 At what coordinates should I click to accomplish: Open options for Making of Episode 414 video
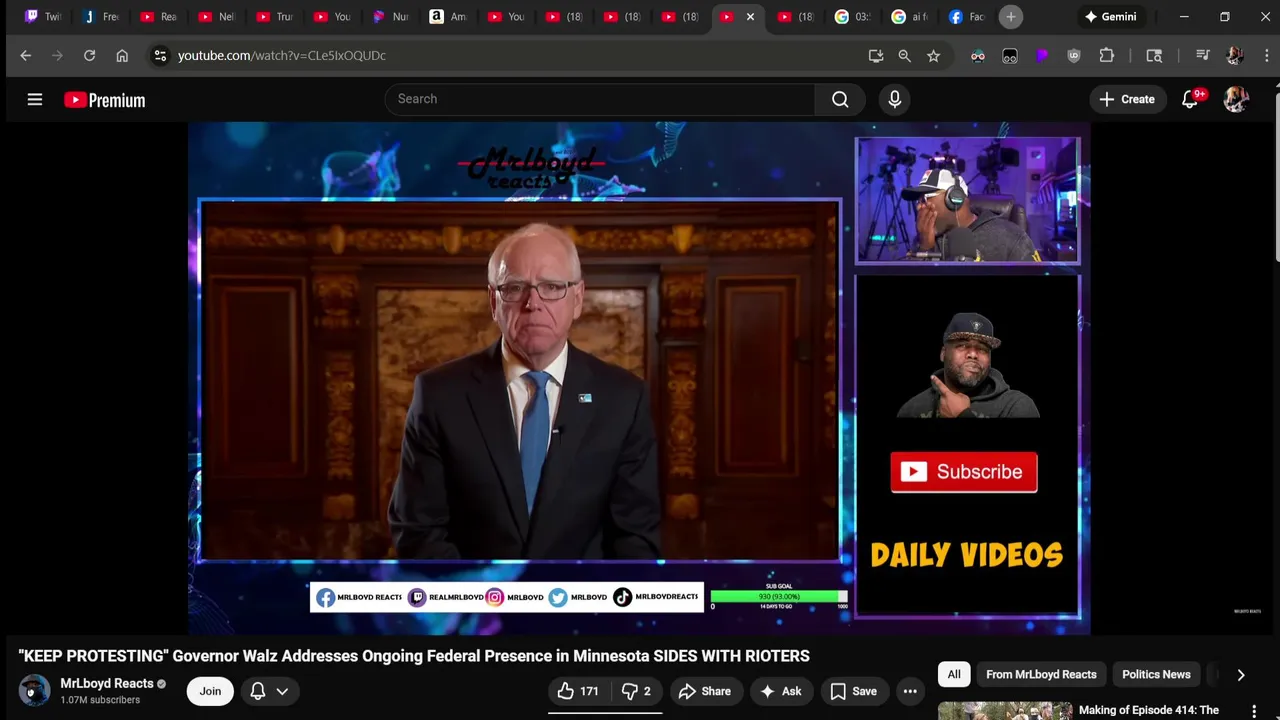(x=1254, y=711)
